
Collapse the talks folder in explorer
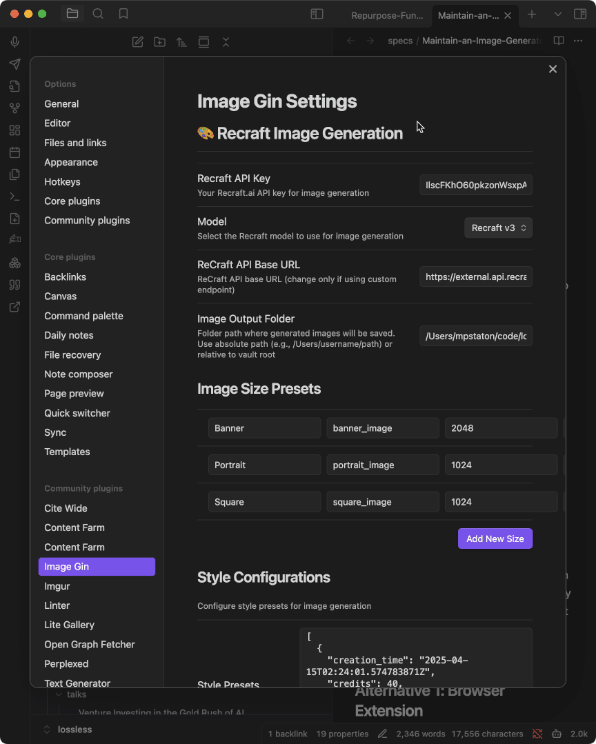[x=59, y=694]
